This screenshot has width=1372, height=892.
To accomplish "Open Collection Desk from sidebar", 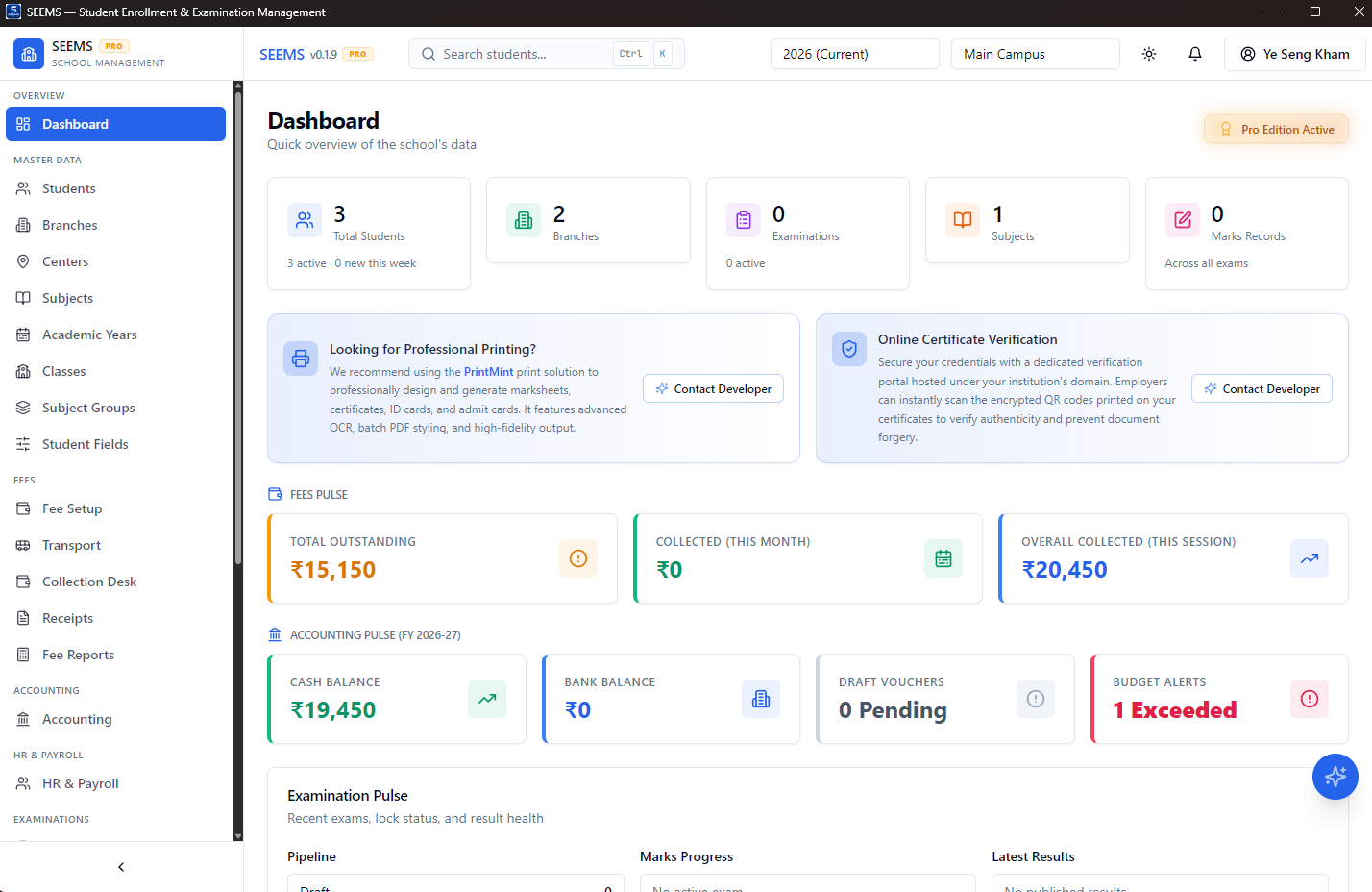I will pos(115,582).
